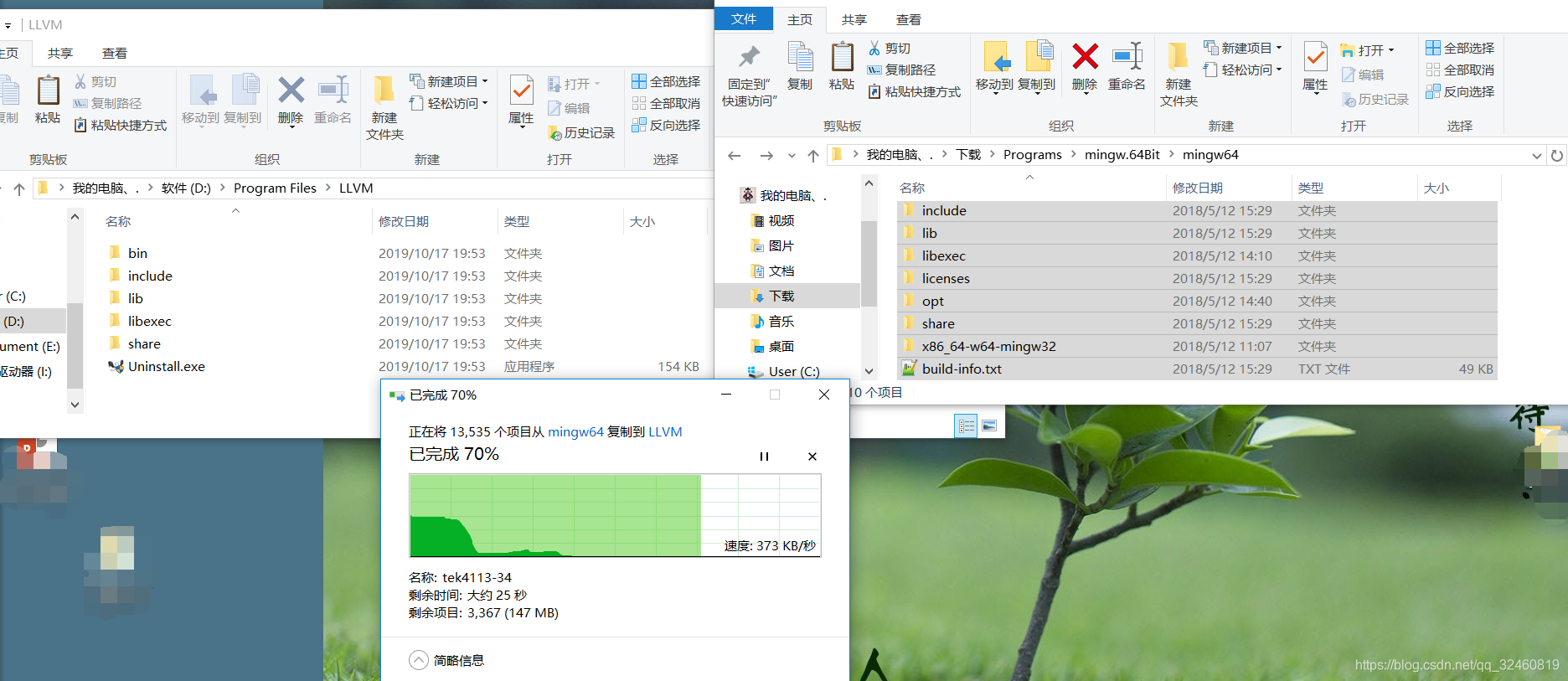Image resolution: width=1568 pixels, height=681 pixels.
Task: Open 共享 tab in LLVM window
Action: pyautogui.click(x=60, y=53)
